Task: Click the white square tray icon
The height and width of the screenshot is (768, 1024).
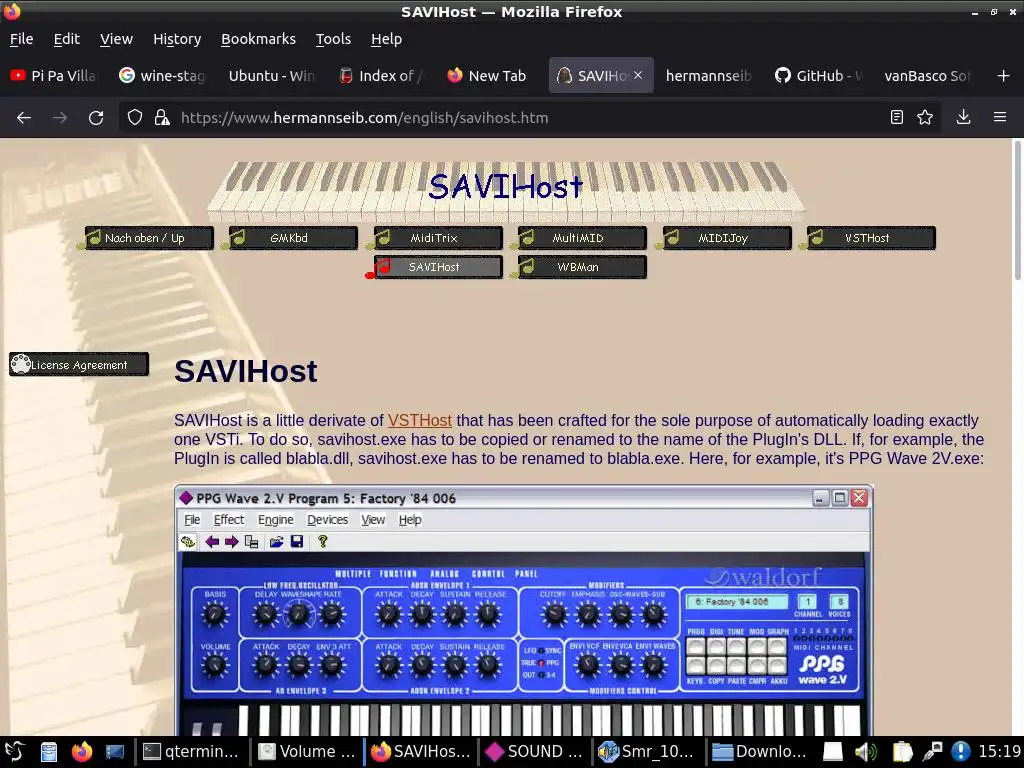Action: tap(833, 752)
